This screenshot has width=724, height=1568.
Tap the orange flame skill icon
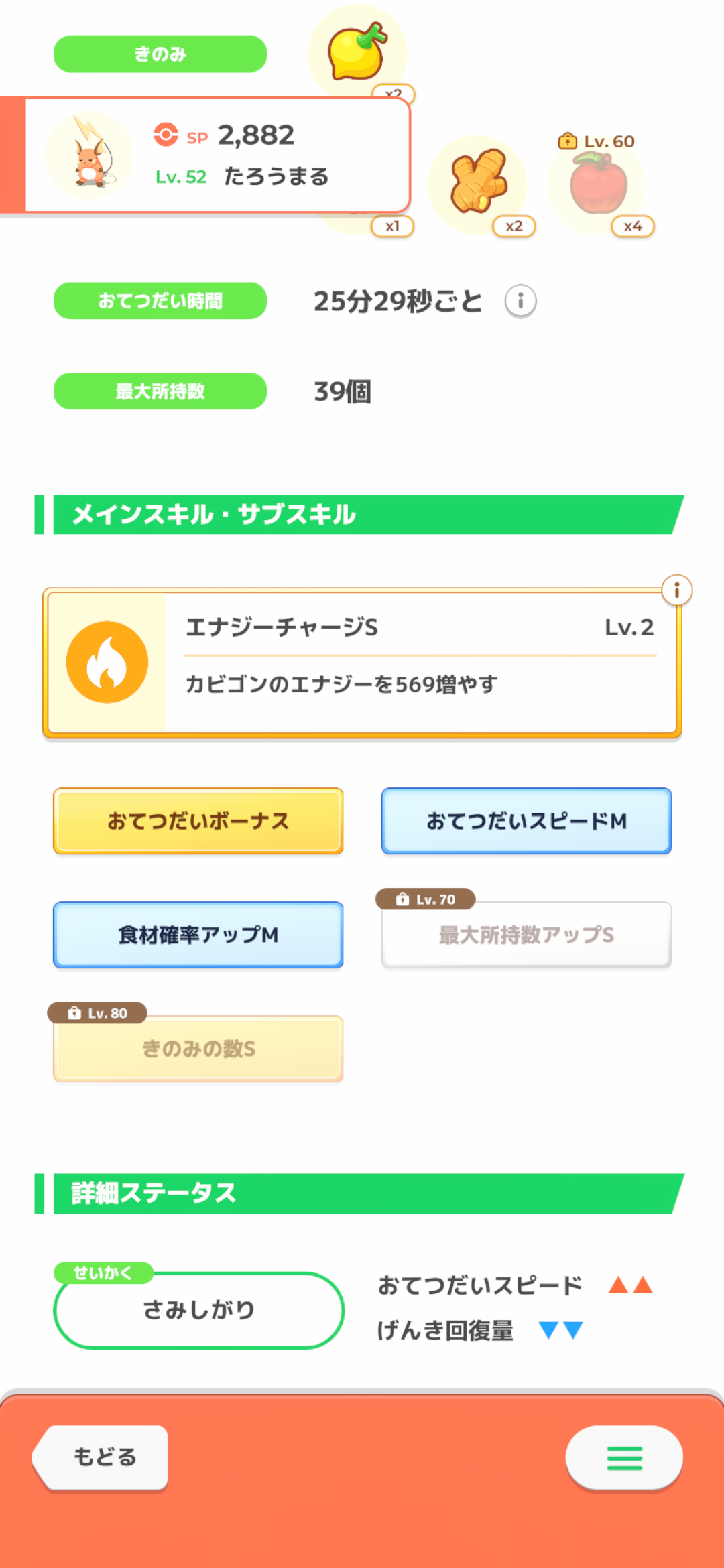pyautogui.click(x=107, y=662)
